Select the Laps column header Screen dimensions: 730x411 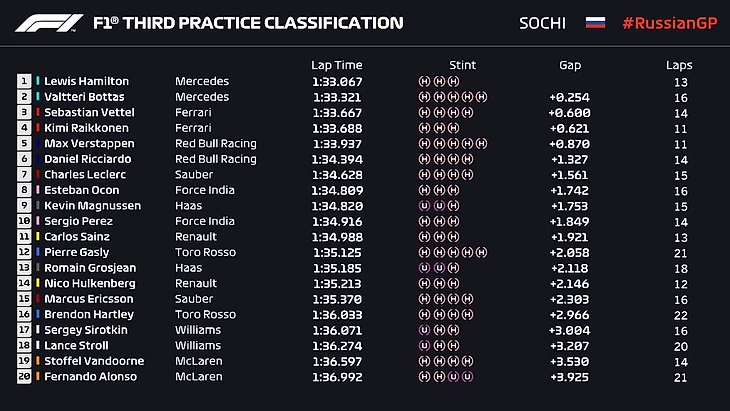(679, 65)
